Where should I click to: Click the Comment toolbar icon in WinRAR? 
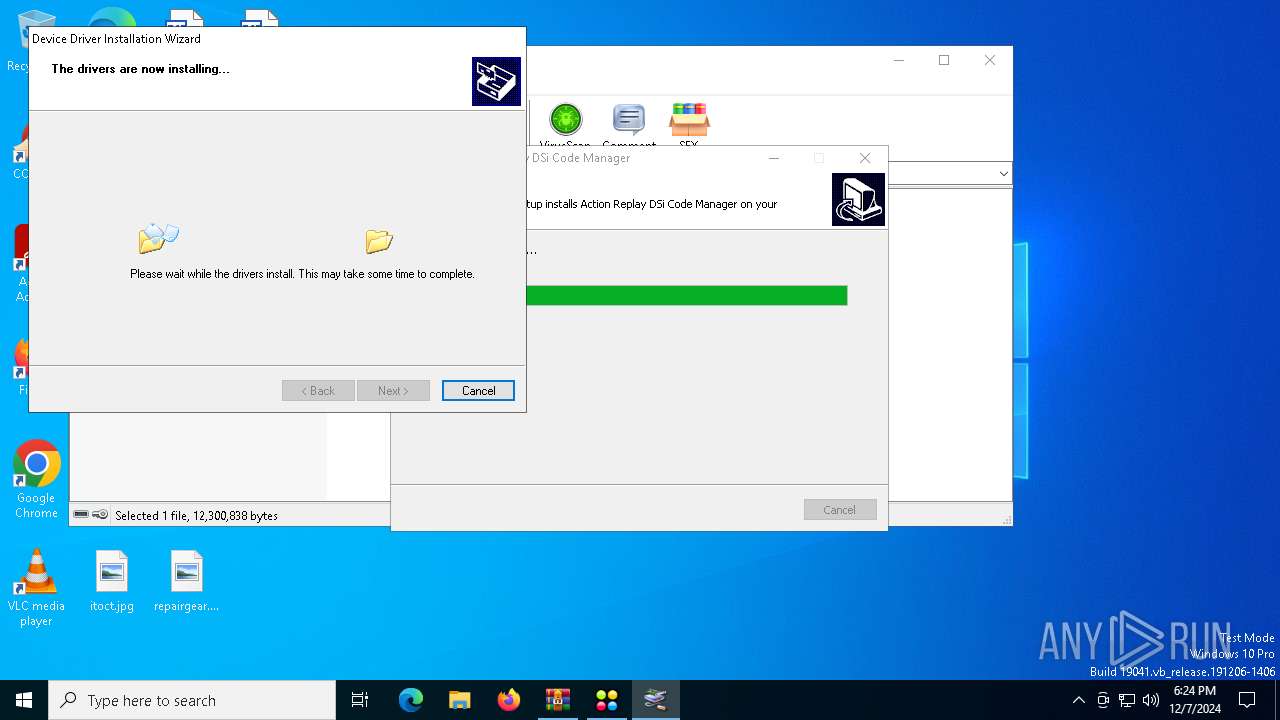629,121
